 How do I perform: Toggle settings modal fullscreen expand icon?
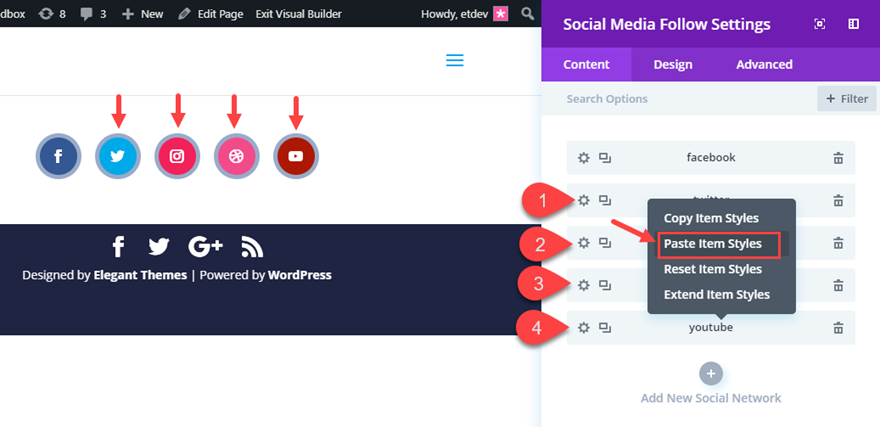[x=819, y=24]
